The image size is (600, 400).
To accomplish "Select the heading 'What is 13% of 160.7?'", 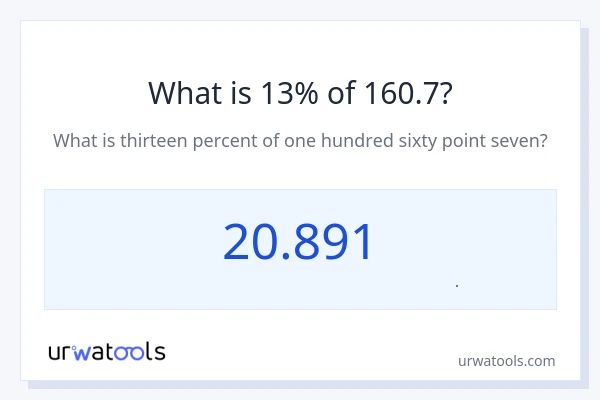I will click(x=299, y=93).
